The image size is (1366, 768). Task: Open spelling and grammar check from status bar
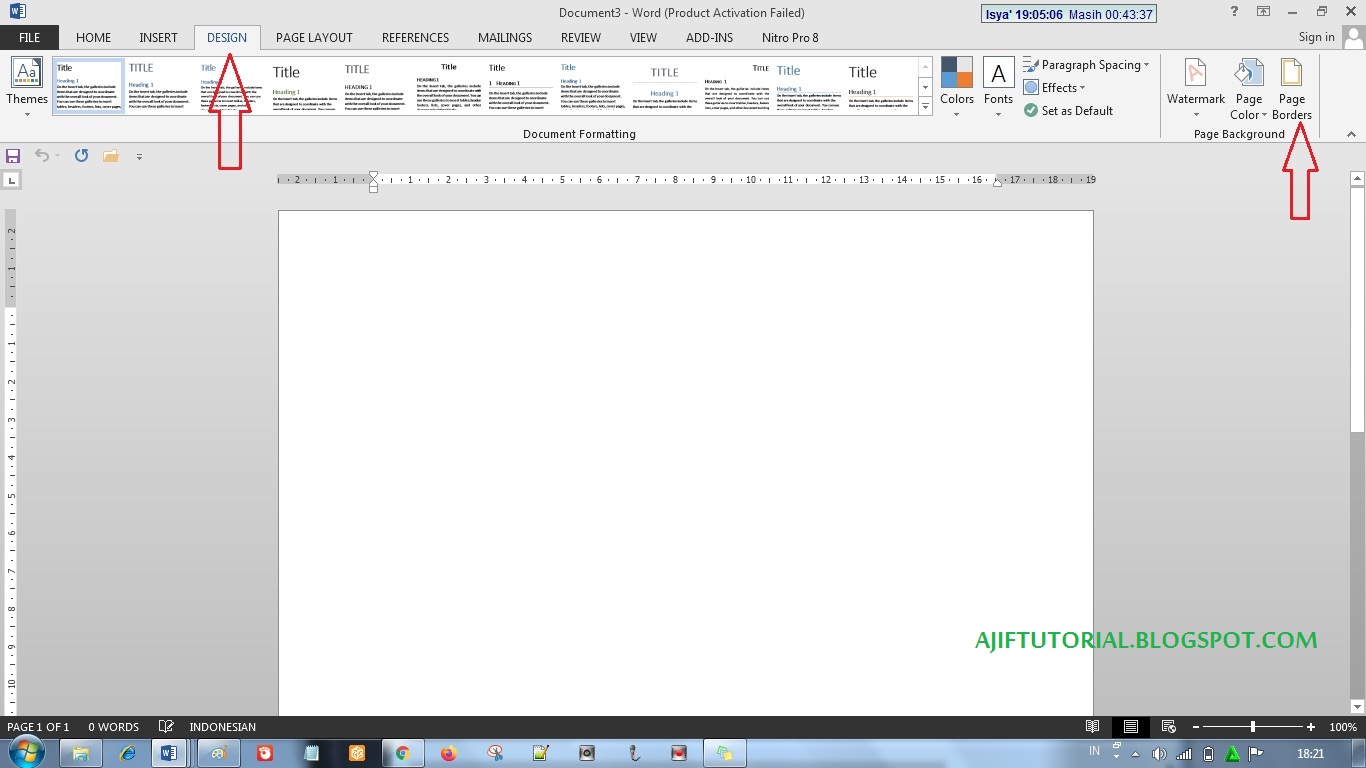point(166,726)
